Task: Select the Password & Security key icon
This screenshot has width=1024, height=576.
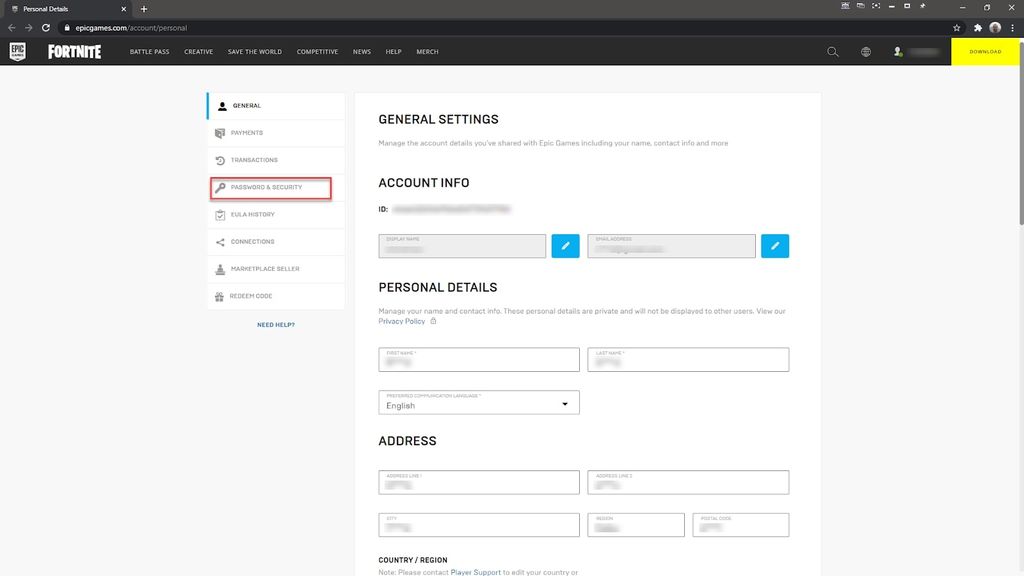Action: [221, 187]
